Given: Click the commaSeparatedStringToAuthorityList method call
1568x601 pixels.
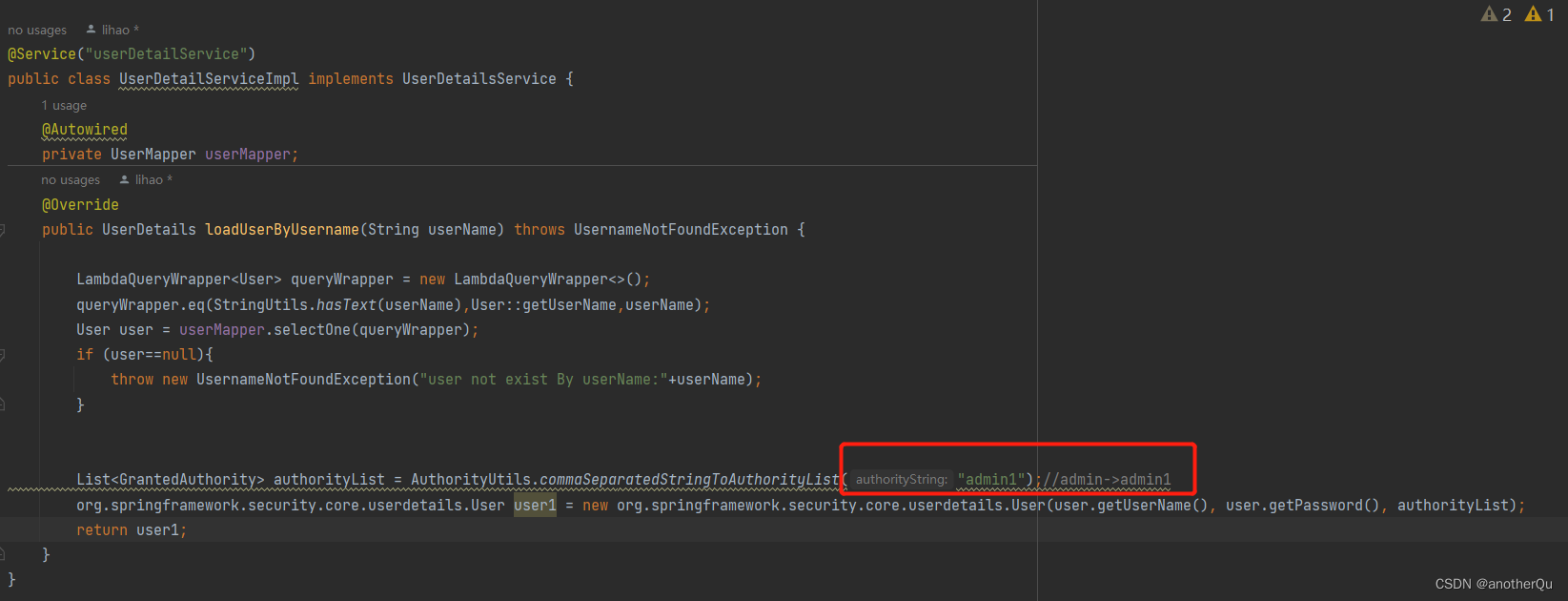Looking at the screenshot, I should point(689,479).
